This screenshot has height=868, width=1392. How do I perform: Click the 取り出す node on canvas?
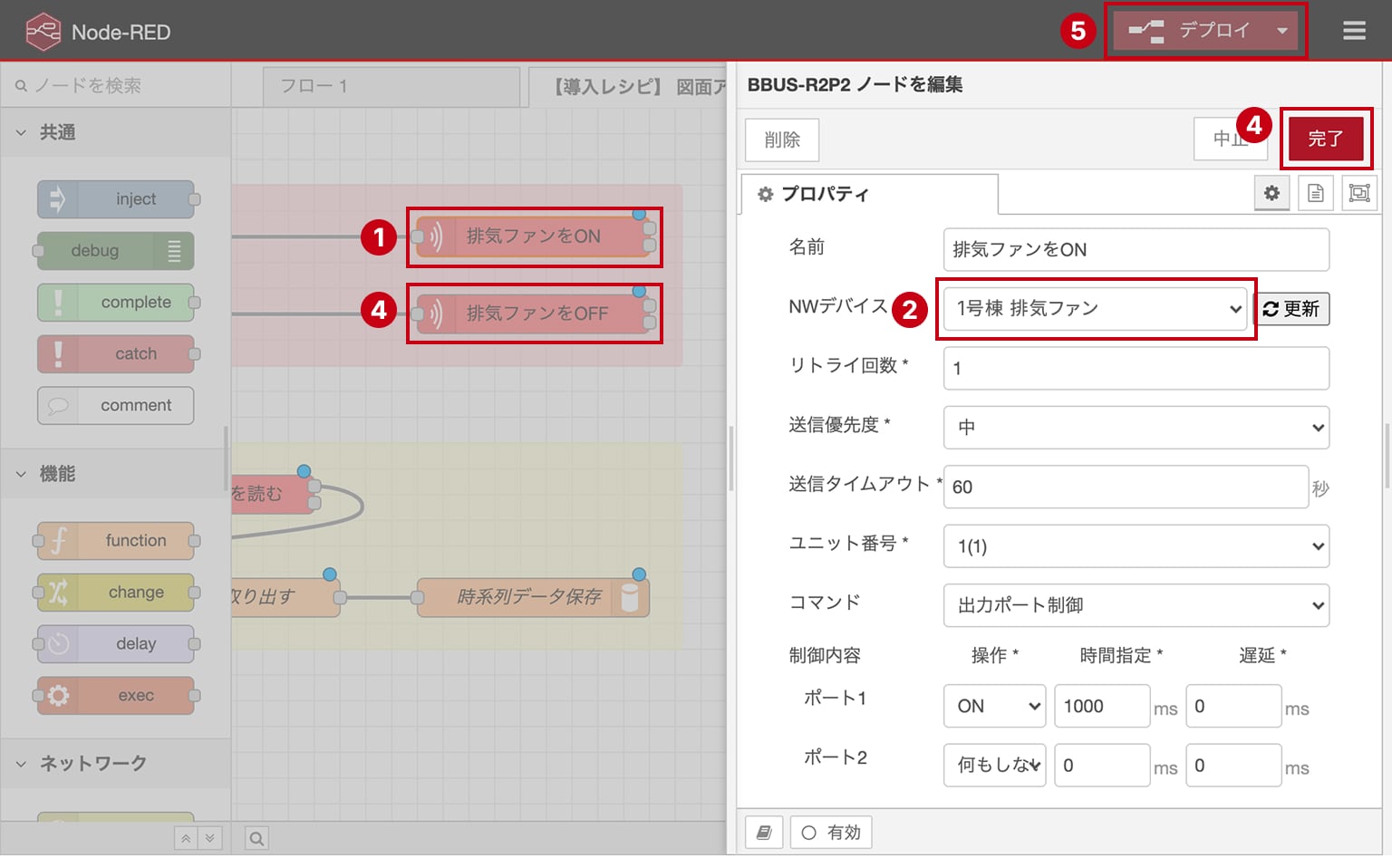[x=285, y=597]
